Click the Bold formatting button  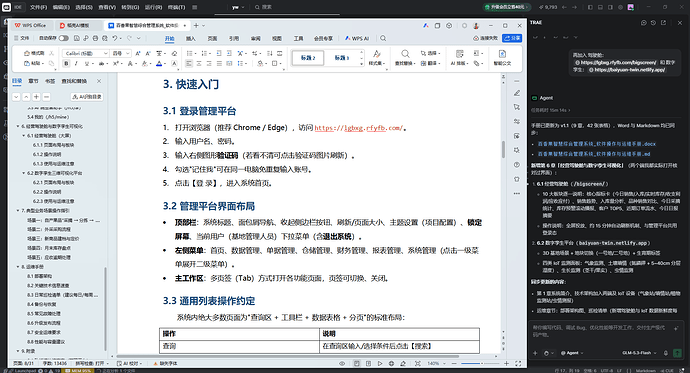(x=66, y=64)
